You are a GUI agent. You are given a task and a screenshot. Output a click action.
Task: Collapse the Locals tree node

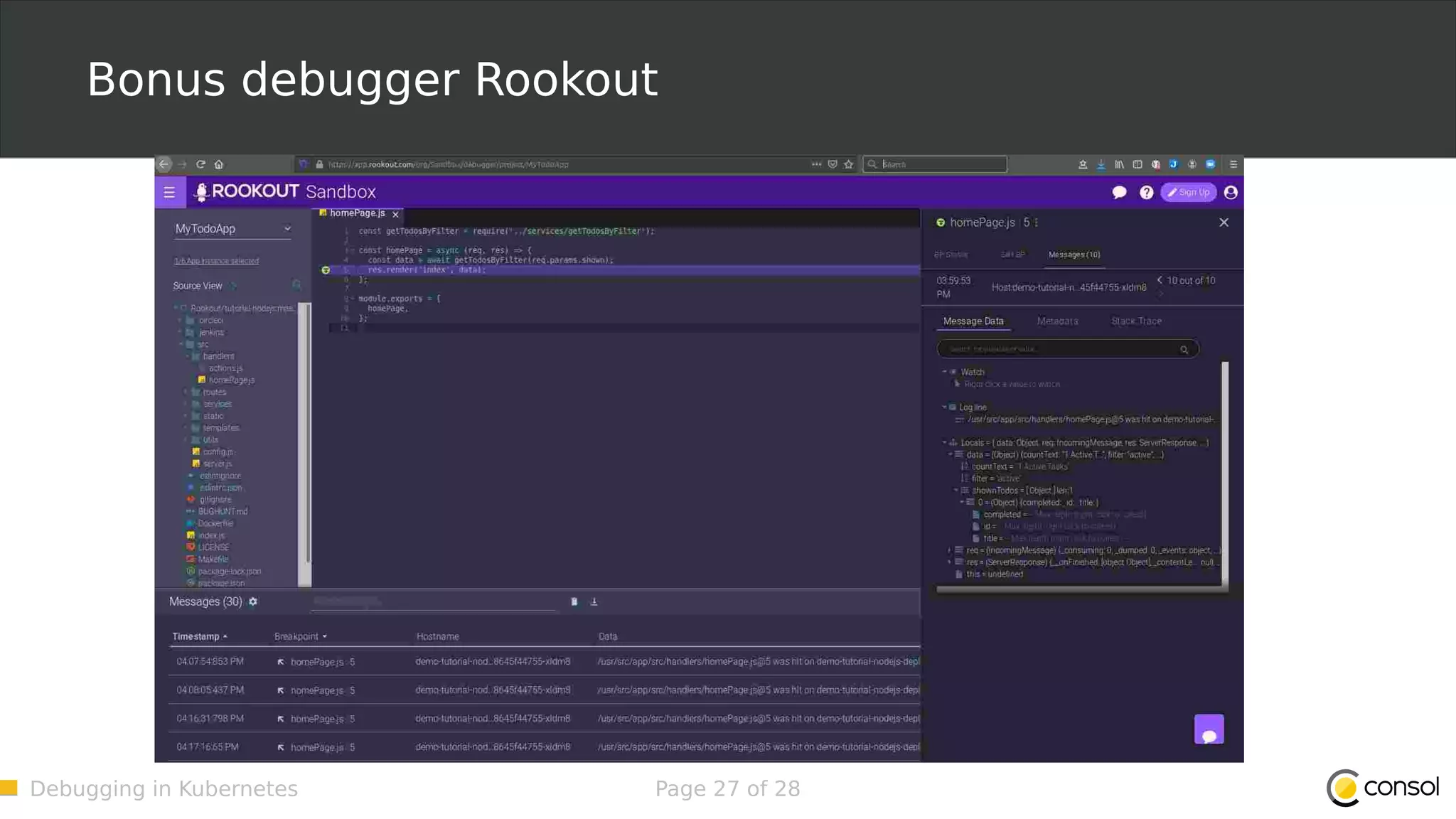pyautogui.click(x=945, y=442)
